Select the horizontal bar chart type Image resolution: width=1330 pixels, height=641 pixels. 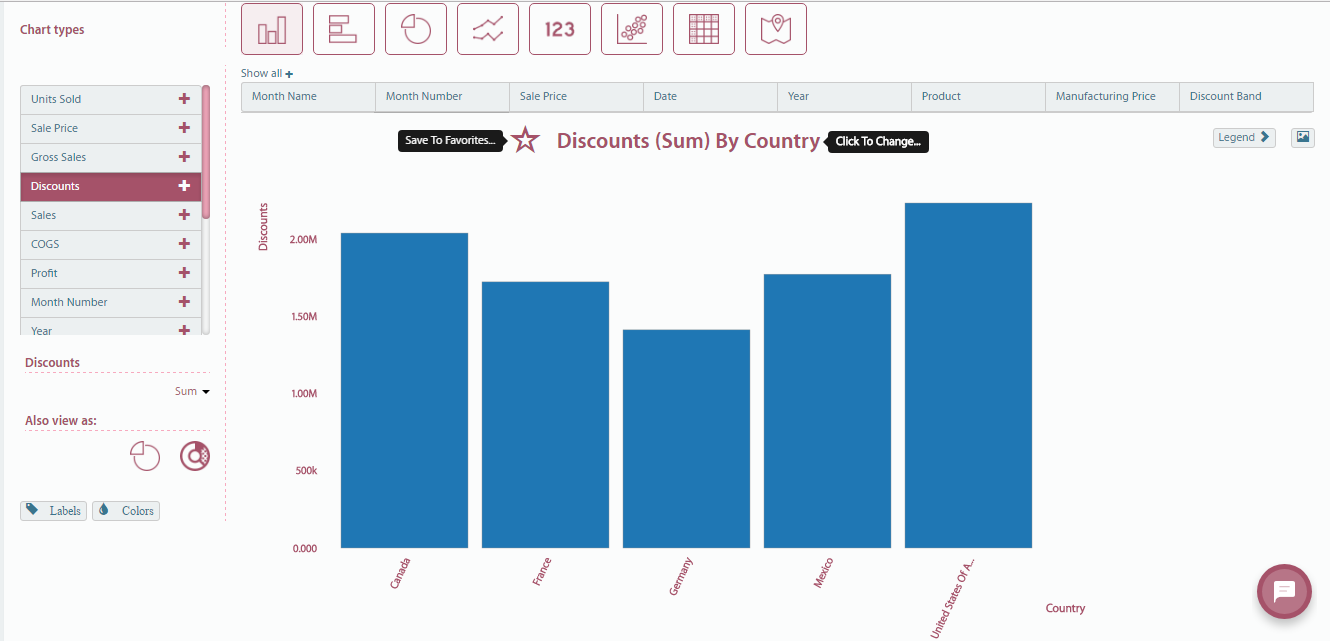click(344, 29)
